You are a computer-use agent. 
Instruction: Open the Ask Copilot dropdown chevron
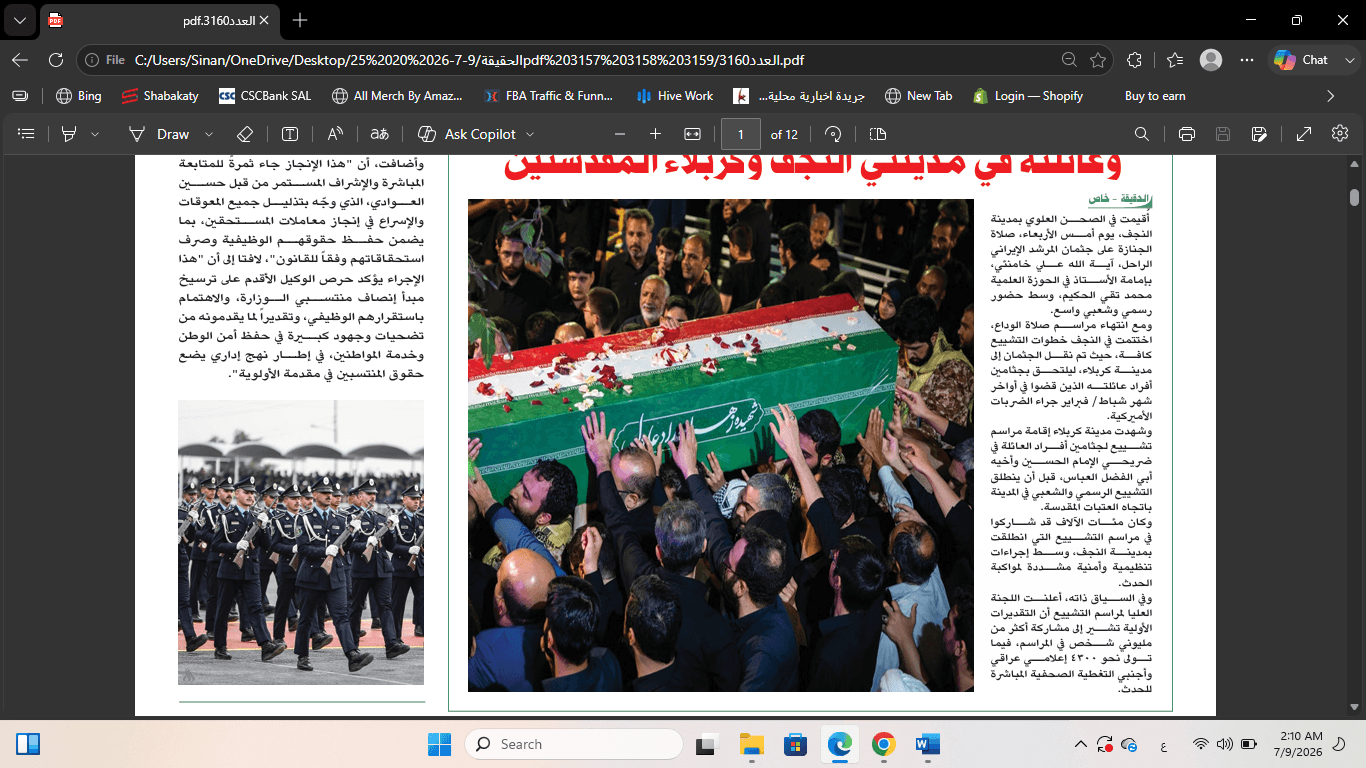[x=530, y=134]
